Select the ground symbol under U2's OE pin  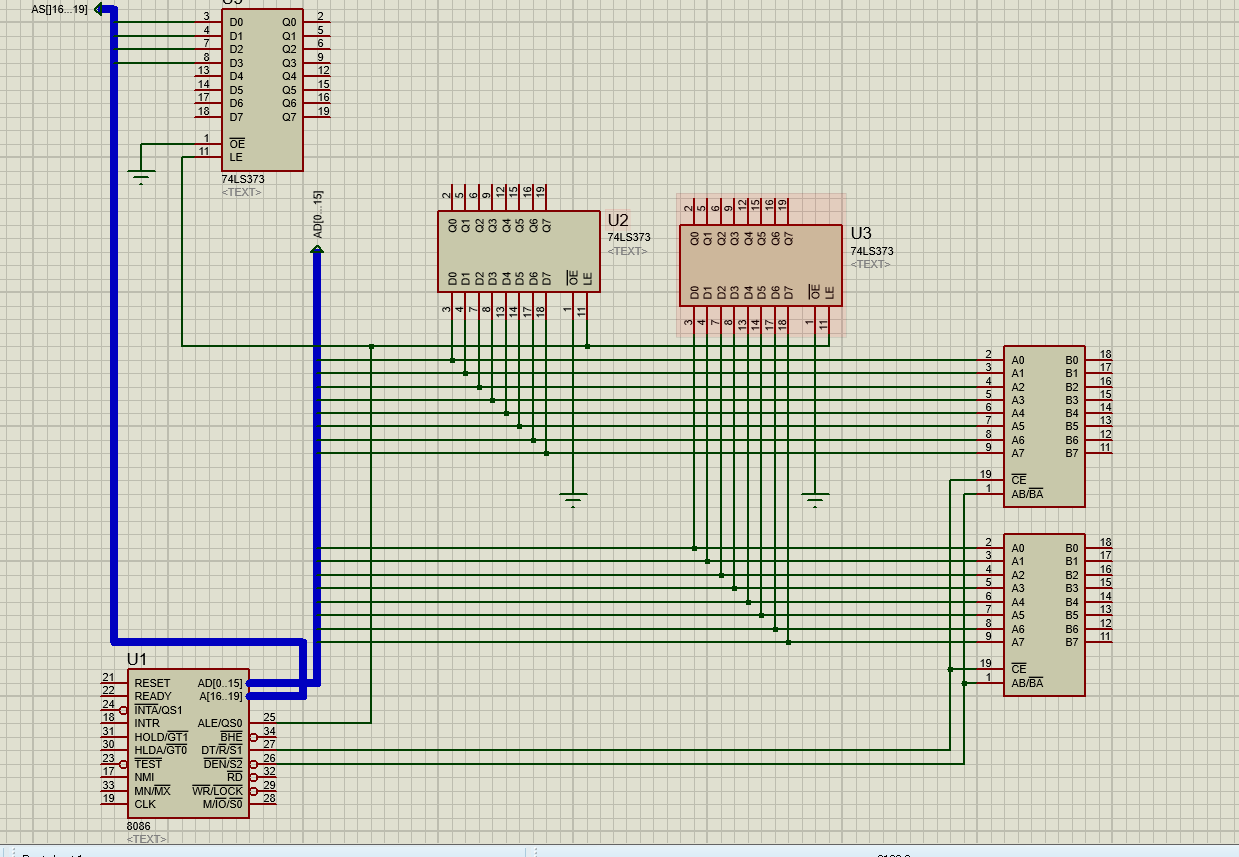pyautogui.click(x=573, y=500)
